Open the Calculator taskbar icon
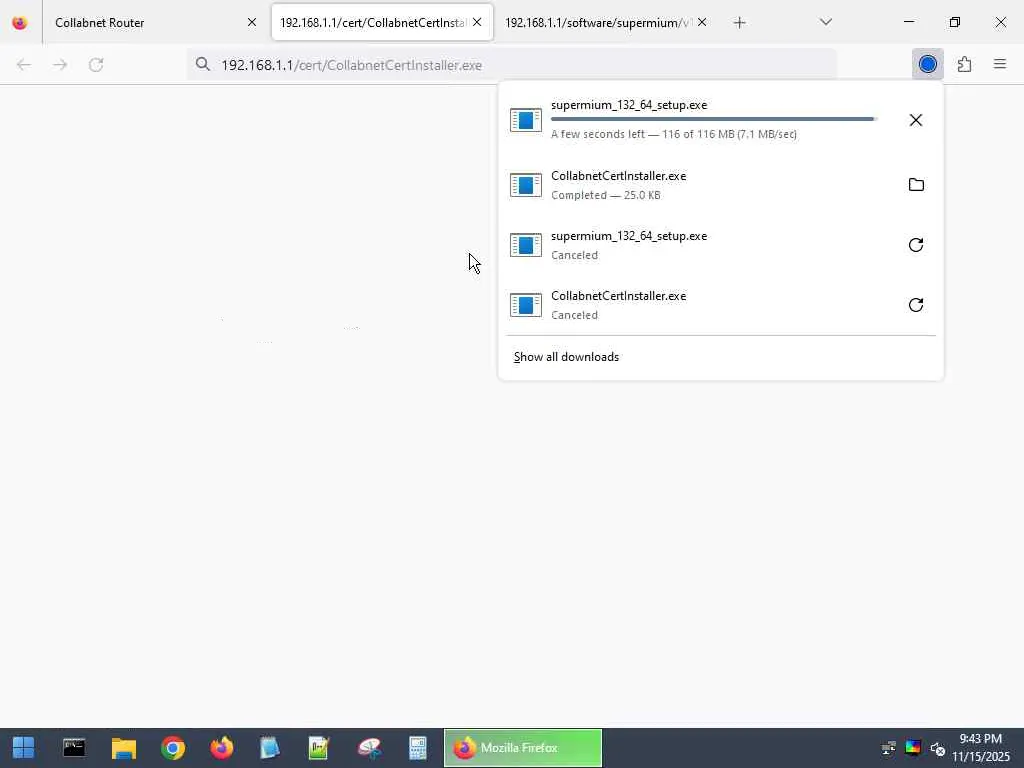 (x=417, y=748)
